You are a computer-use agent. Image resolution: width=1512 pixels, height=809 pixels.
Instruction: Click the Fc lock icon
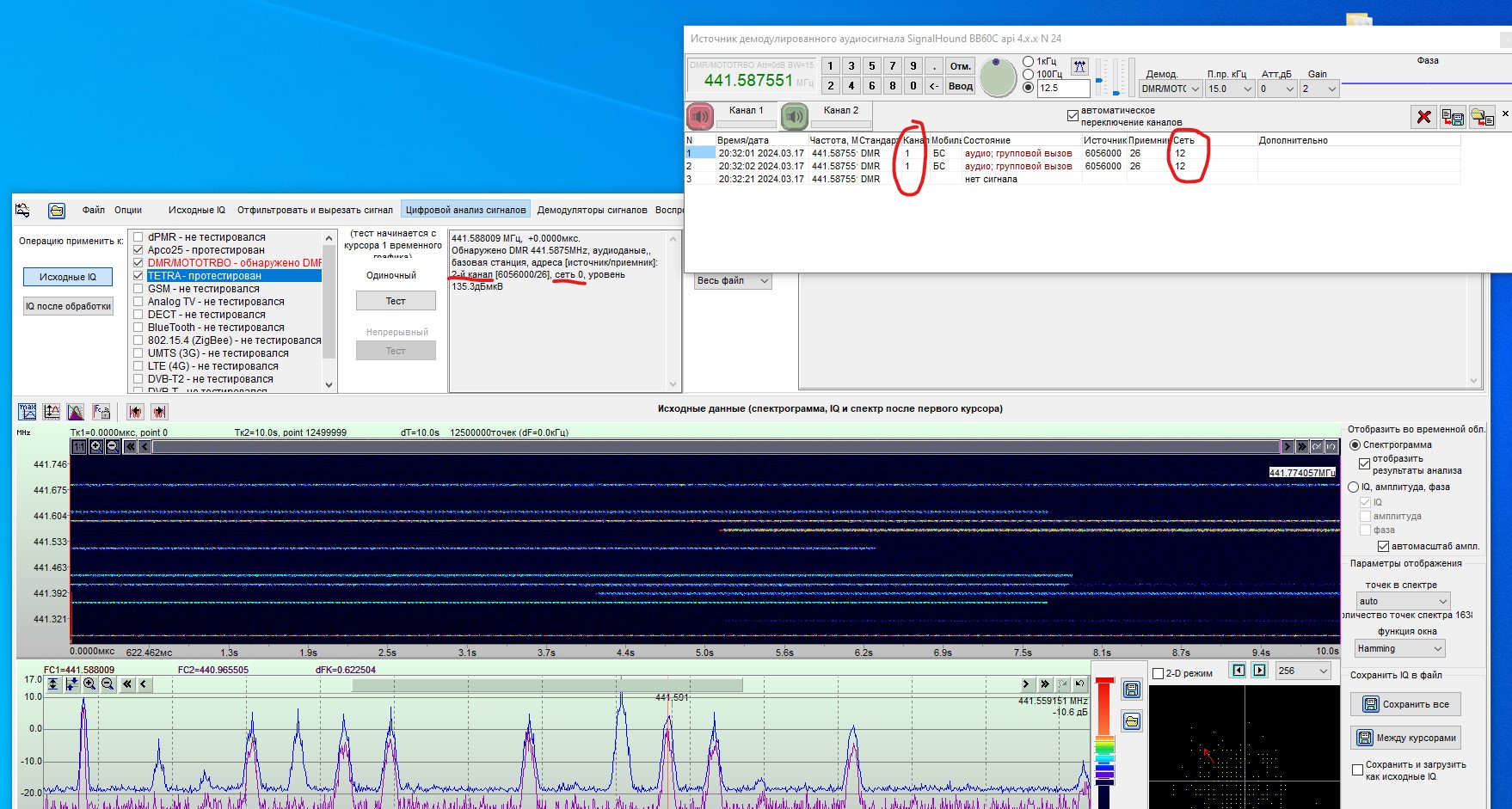(x=101, y=412)
